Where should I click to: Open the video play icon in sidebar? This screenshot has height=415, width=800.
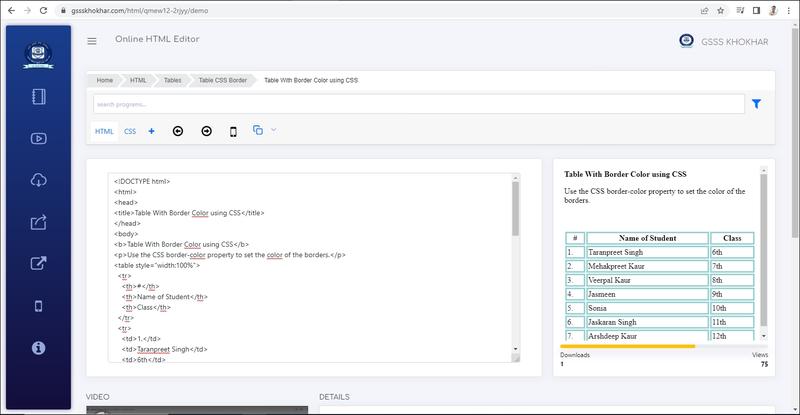[x=39, y=139]
